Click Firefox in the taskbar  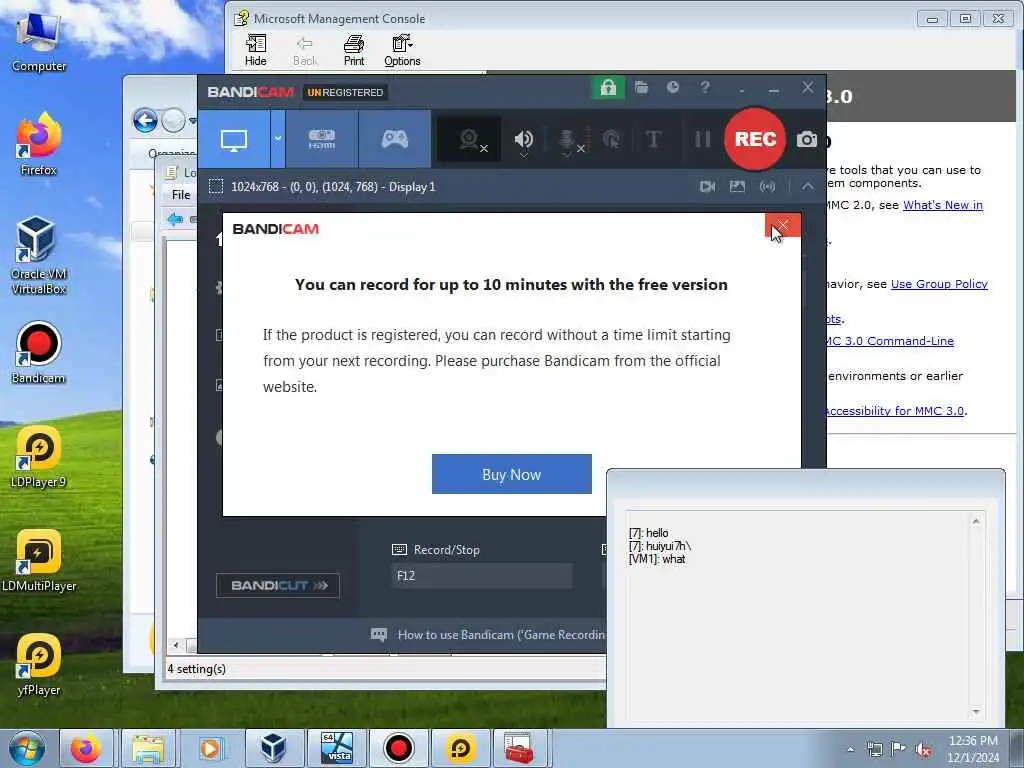click(86, 748)
